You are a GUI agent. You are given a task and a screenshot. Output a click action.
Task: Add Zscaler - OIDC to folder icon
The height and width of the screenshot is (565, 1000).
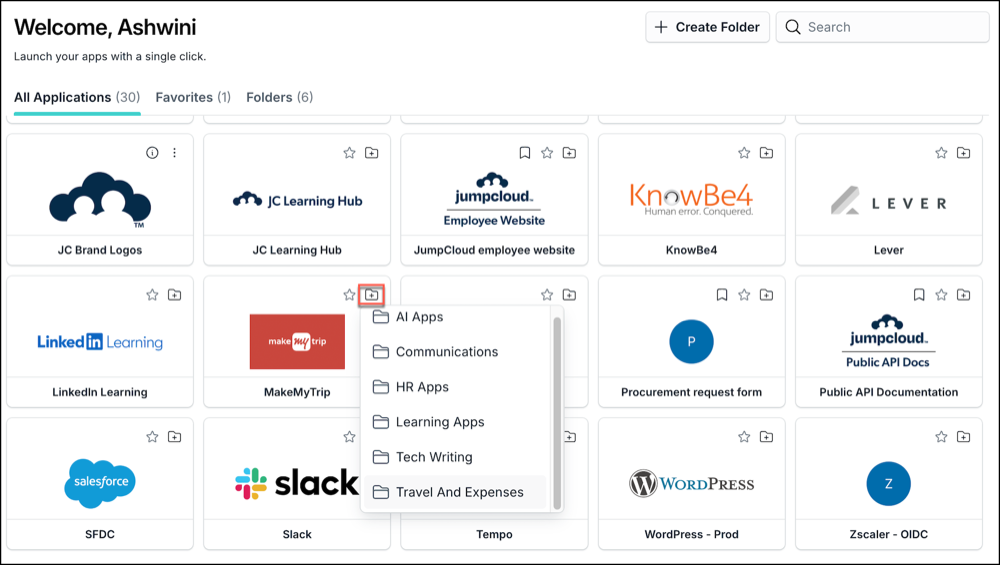click(x=964, y=437)
